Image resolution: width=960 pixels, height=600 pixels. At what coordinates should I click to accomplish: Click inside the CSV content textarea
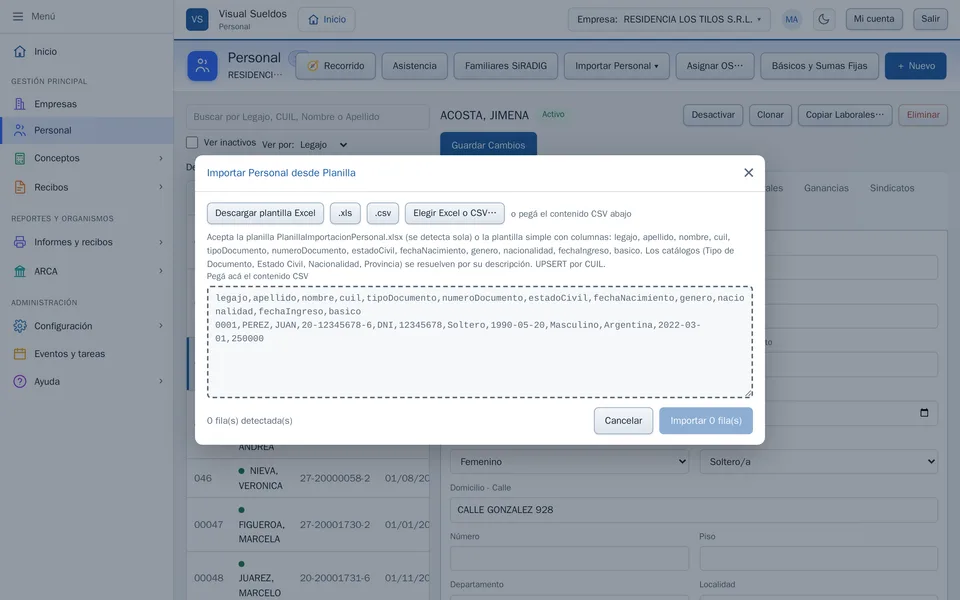tap(480, 342)
